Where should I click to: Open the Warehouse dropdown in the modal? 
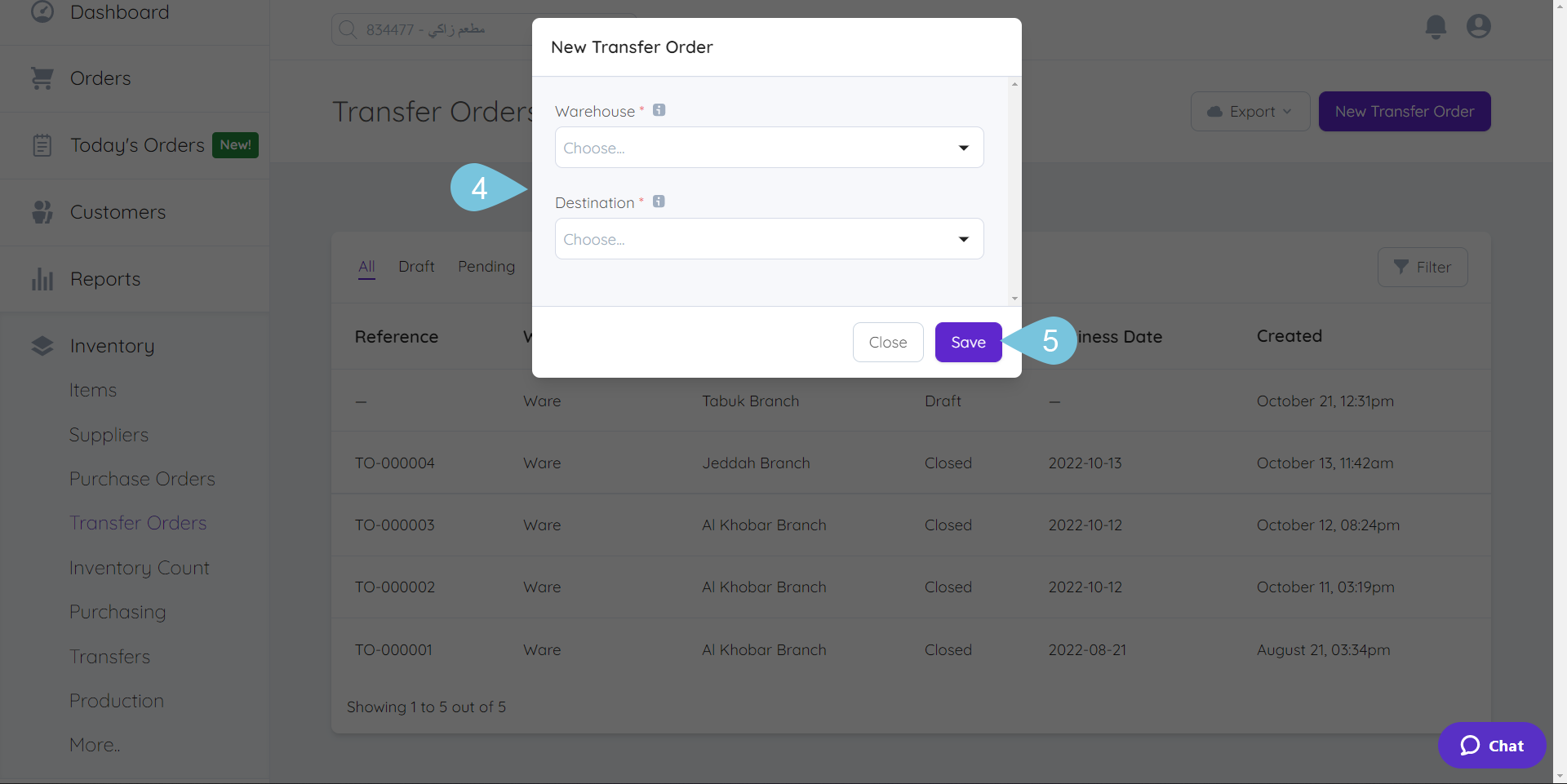pyautogui.click(x=768, y=148)
